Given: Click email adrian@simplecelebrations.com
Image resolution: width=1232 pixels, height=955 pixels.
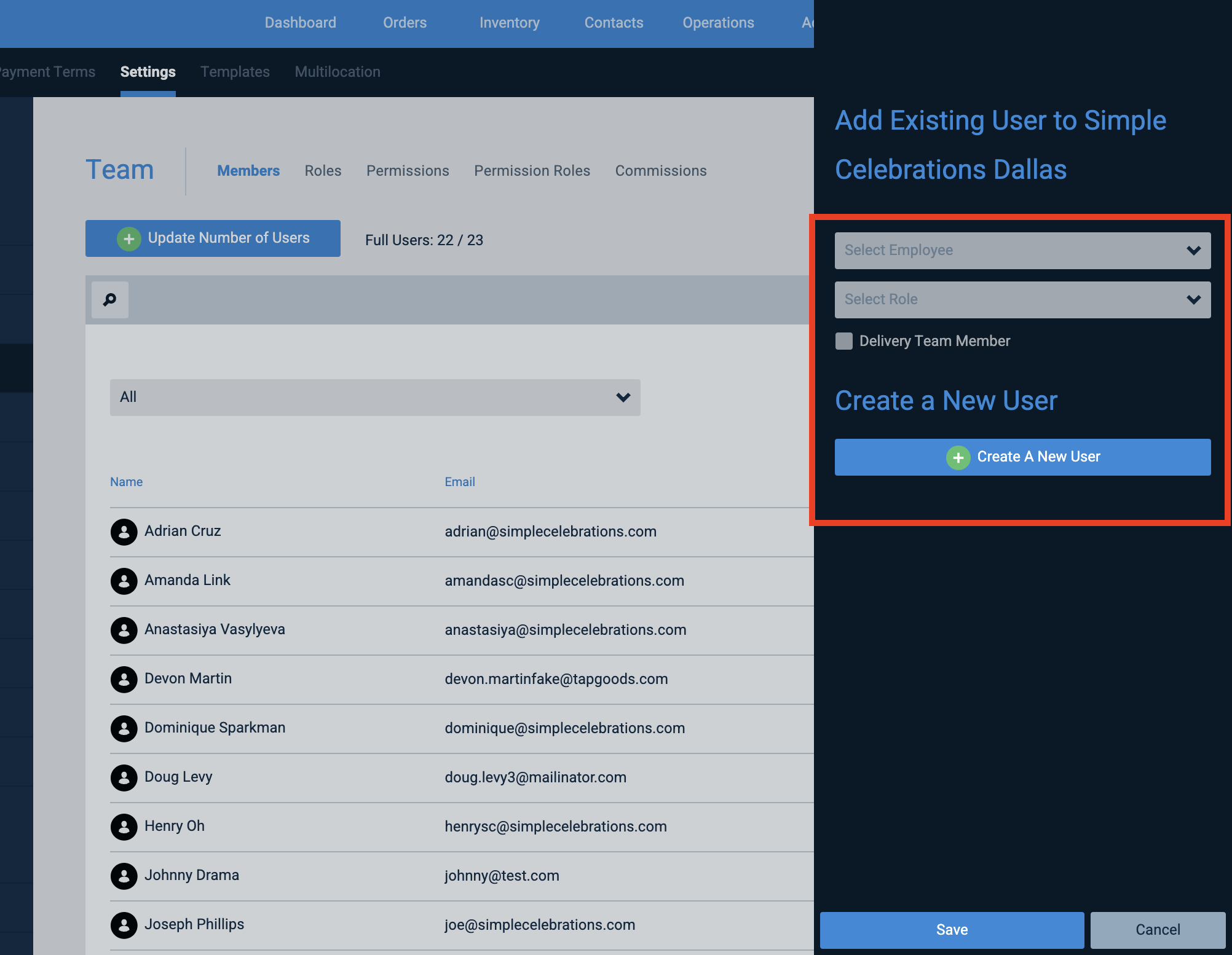Looking at the screenshot, I should [550, 532].
